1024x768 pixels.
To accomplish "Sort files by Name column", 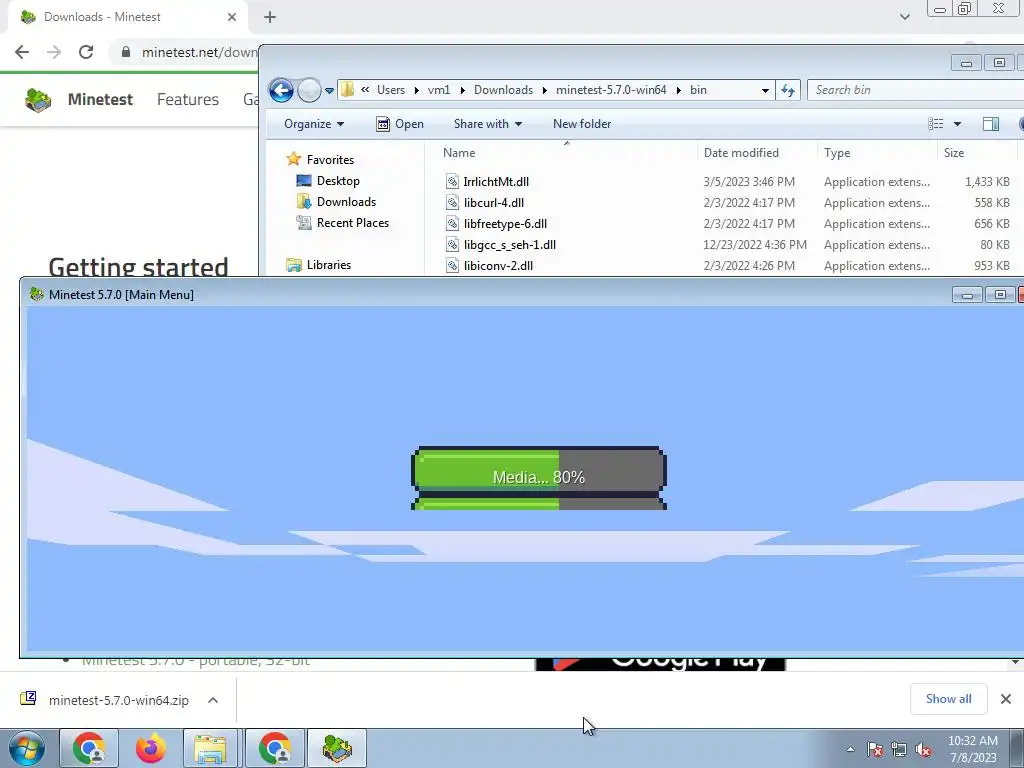I will (459, 153).
